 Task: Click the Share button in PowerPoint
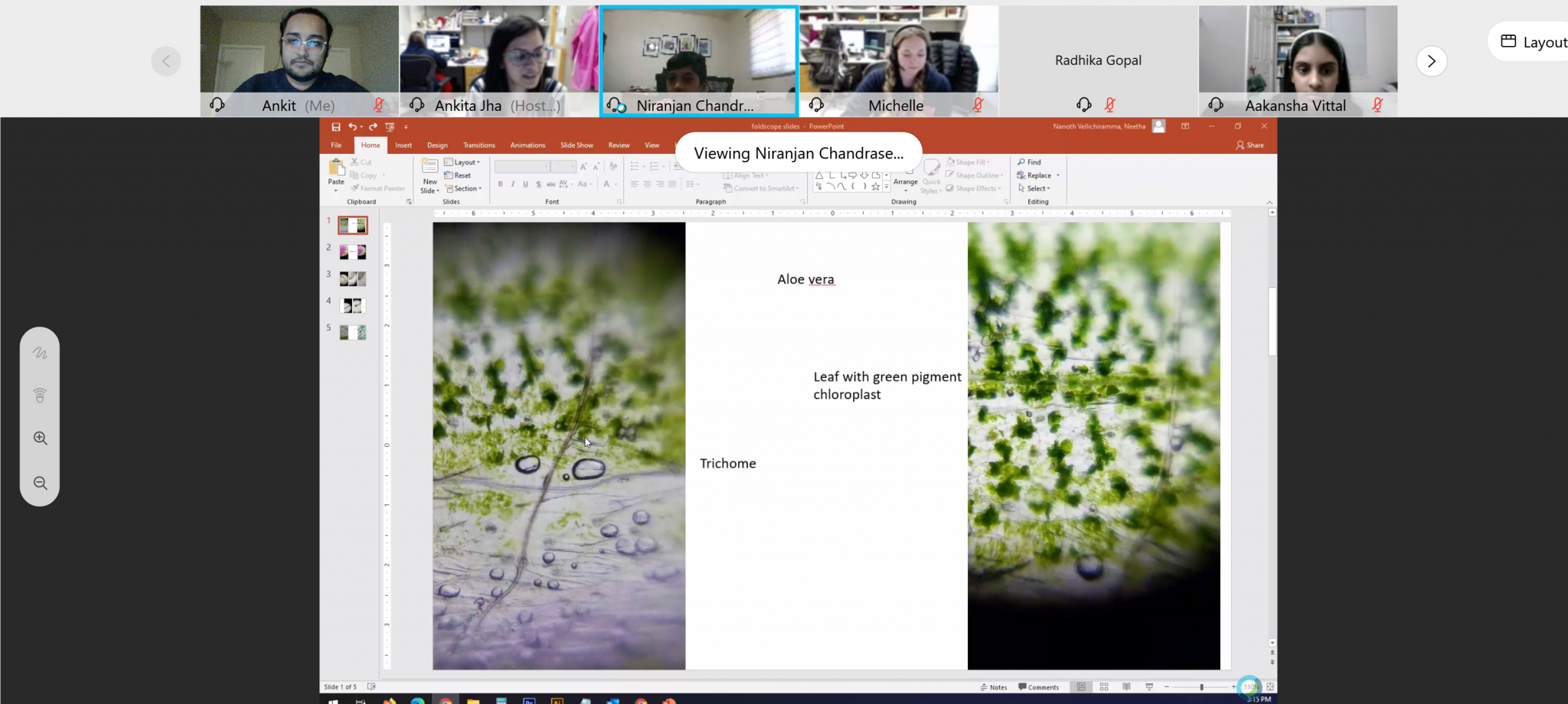[1250, 145]
